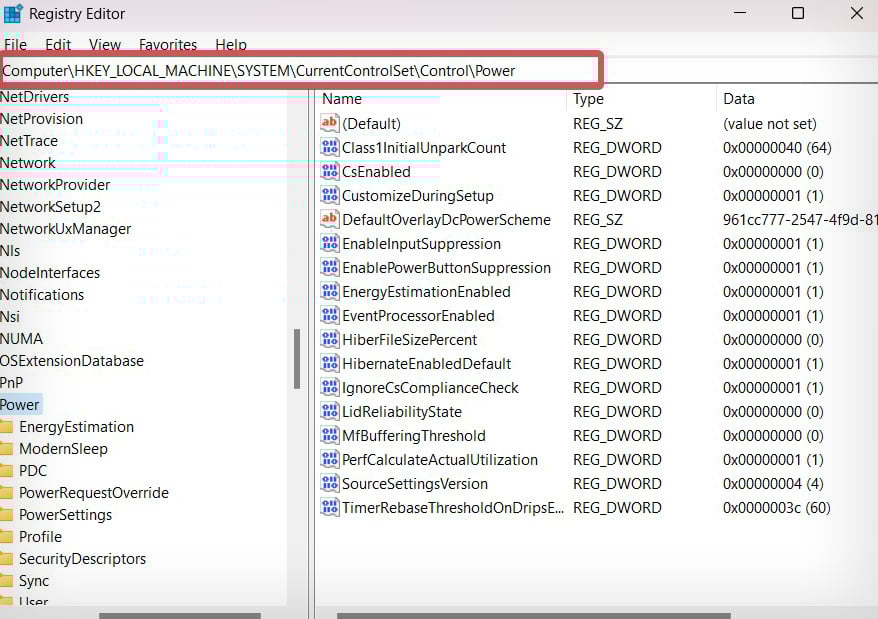Click the PowerSettings folder icon

point(7,515)
